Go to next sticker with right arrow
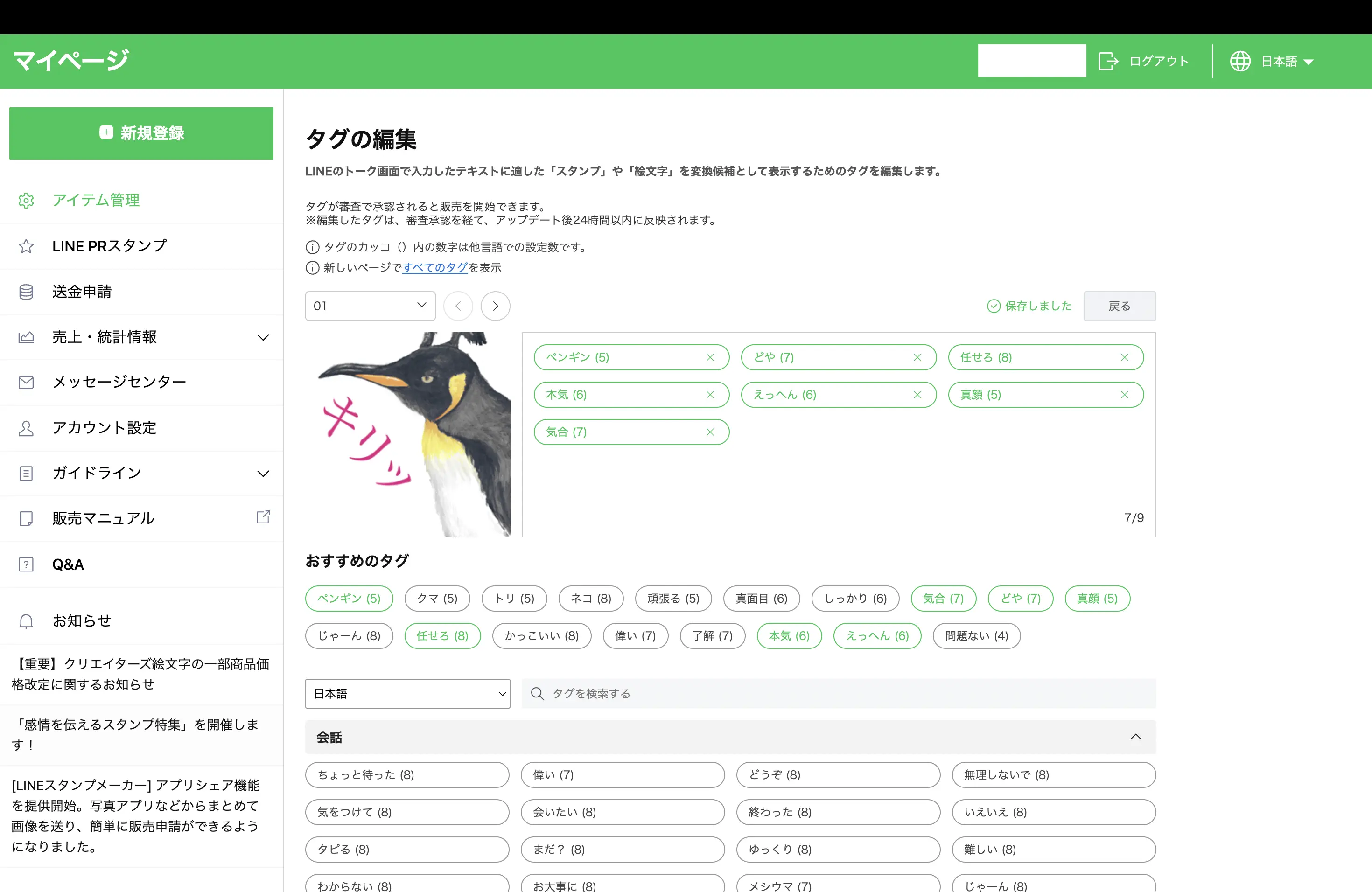Screen dimensions: 1372x892 (x=495, y=306)
